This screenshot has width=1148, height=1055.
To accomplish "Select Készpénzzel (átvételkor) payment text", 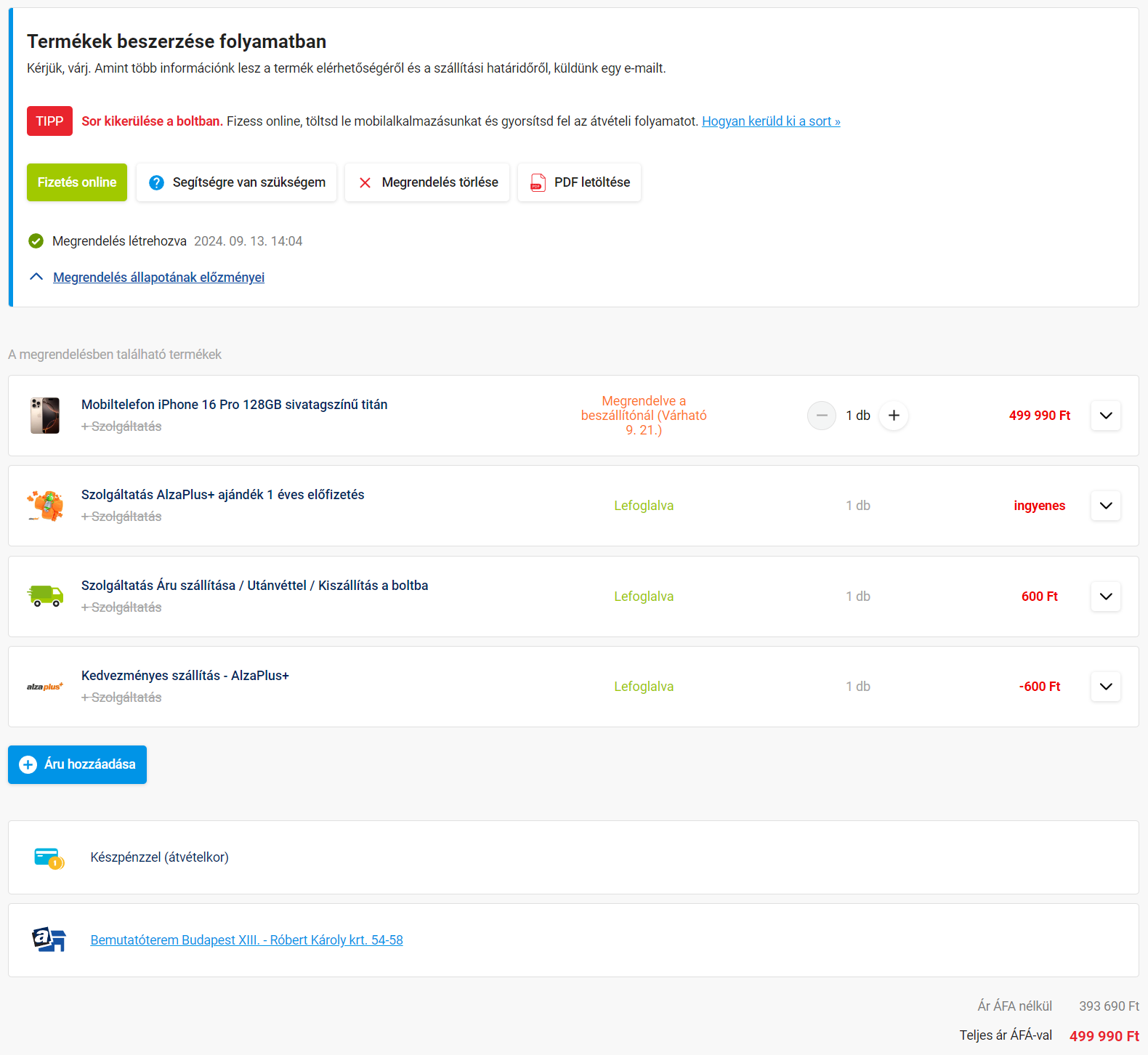I will pyautogui.click(x=159, y=857).
